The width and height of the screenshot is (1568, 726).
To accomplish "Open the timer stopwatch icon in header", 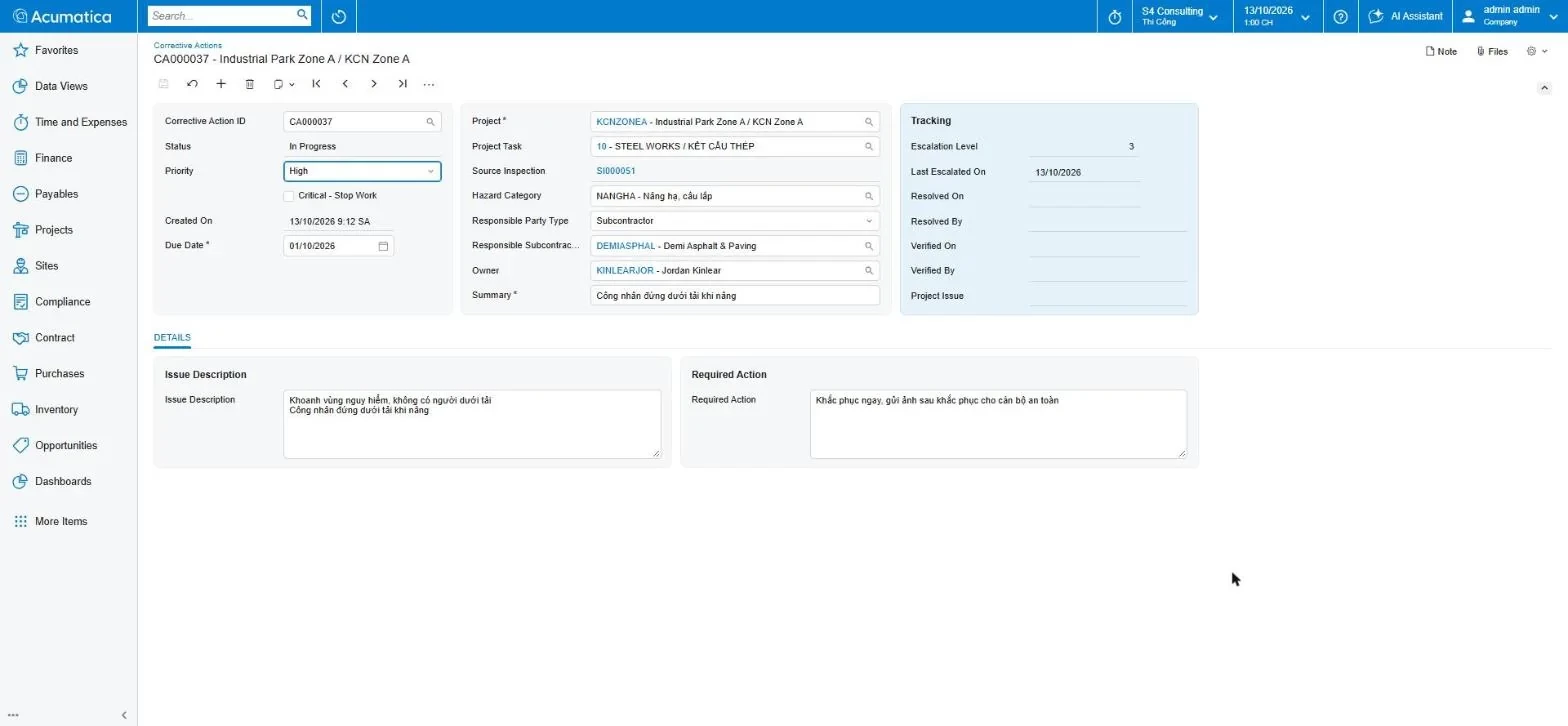I will click(1115, 16).
